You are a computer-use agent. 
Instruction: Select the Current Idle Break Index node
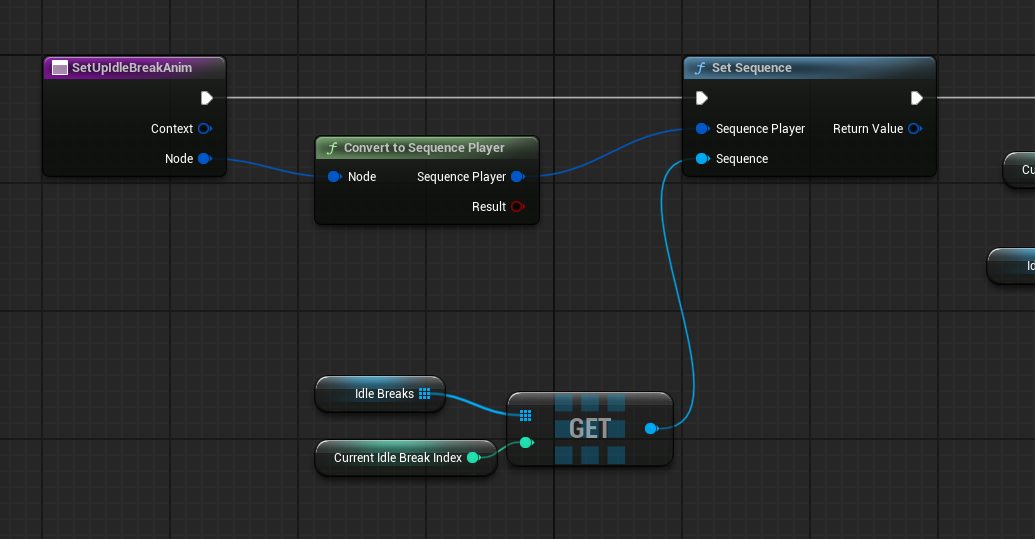click(405, 458)
